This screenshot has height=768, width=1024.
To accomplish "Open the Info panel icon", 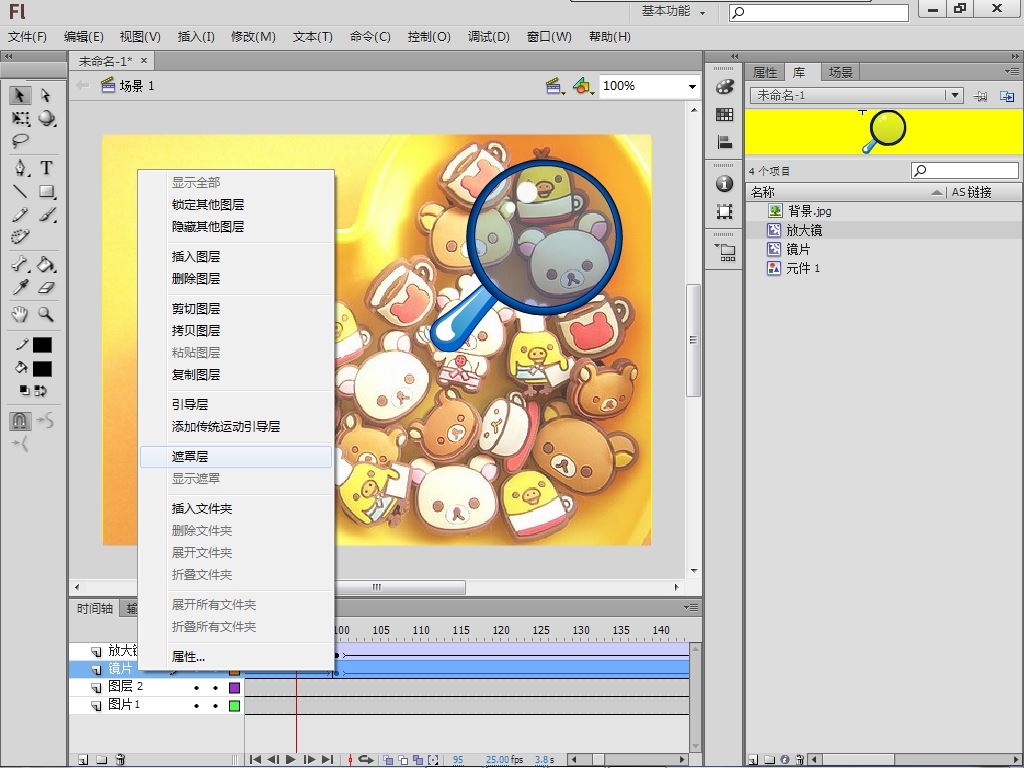I will [x=724, y=184].
